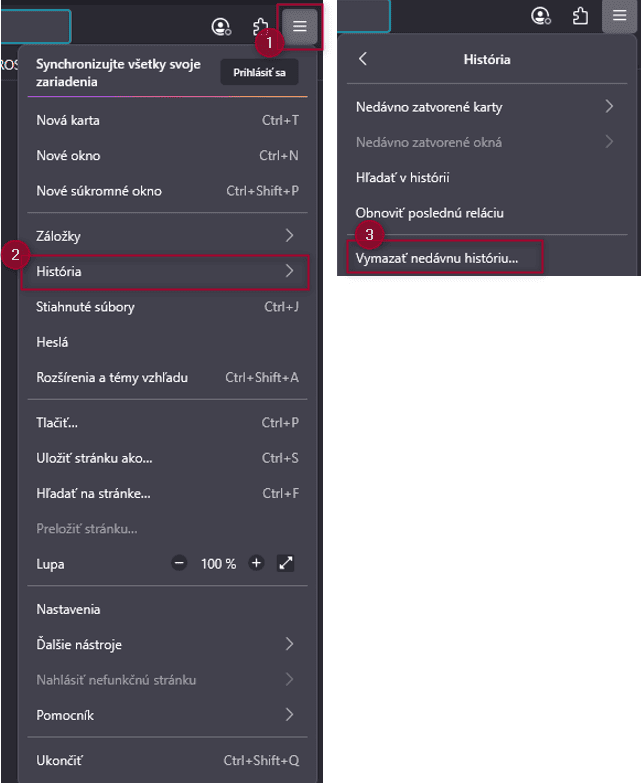This screenshot has height=783, width=641.
Task: Select Vymazať nedávnu históriu
Action: 438,258
